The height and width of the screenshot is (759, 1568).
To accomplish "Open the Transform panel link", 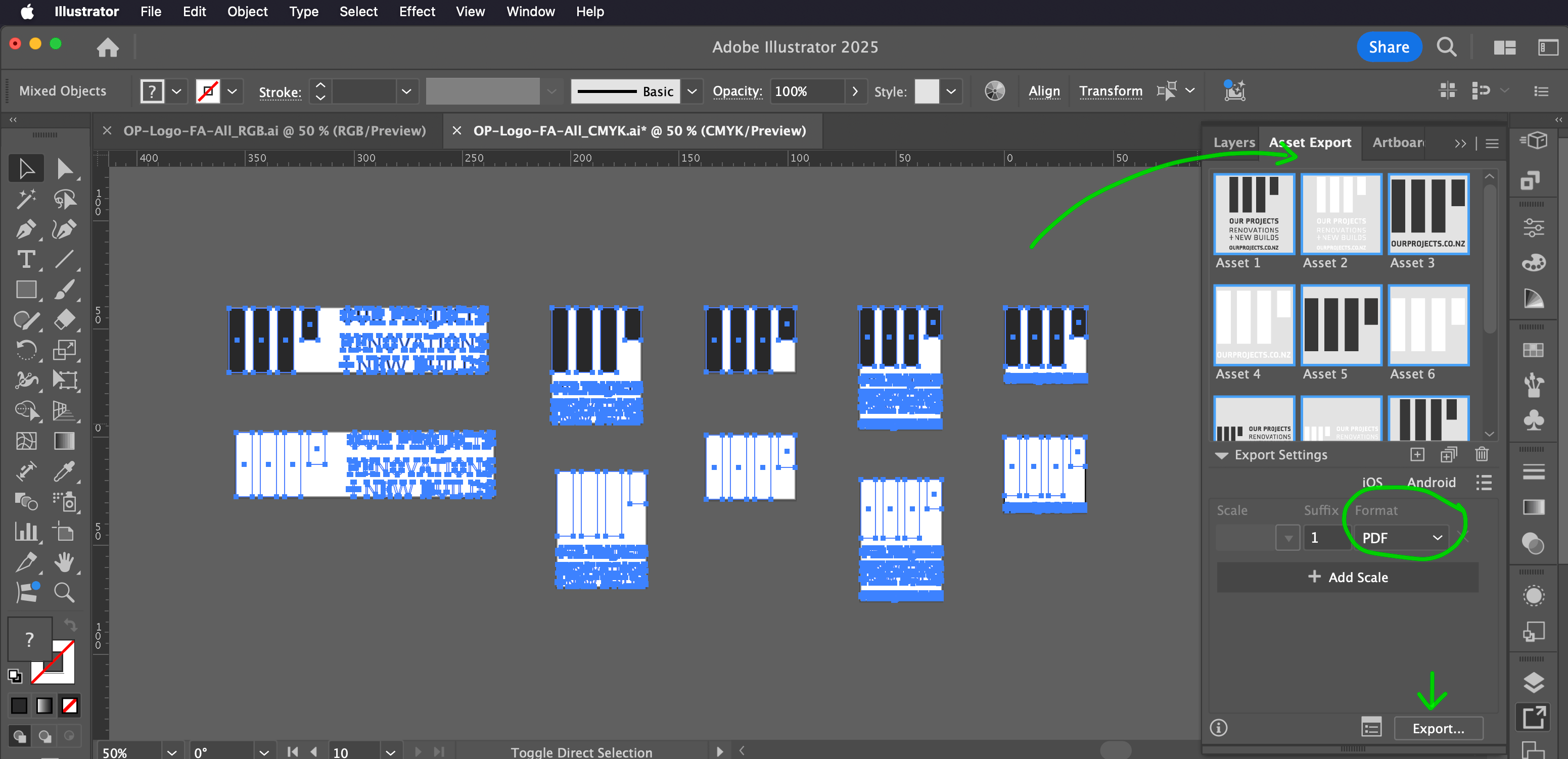I will (1110, 91).
